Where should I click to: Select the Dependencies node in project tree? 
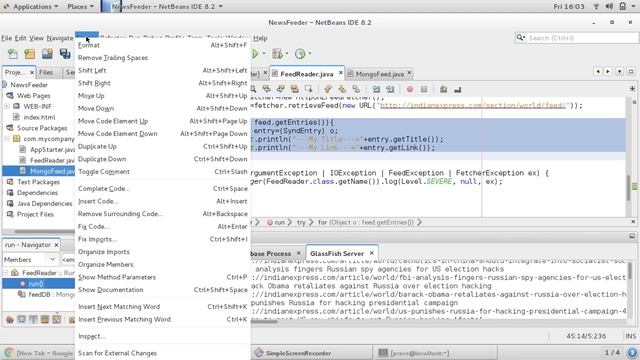pos(37,193)
